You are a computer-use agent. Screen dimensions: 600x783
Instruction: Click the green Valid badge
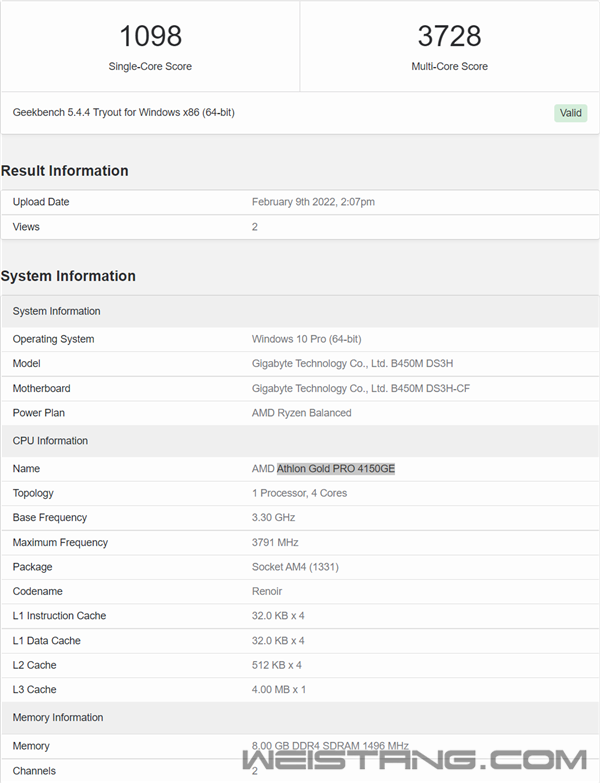(x=570, y=113)
